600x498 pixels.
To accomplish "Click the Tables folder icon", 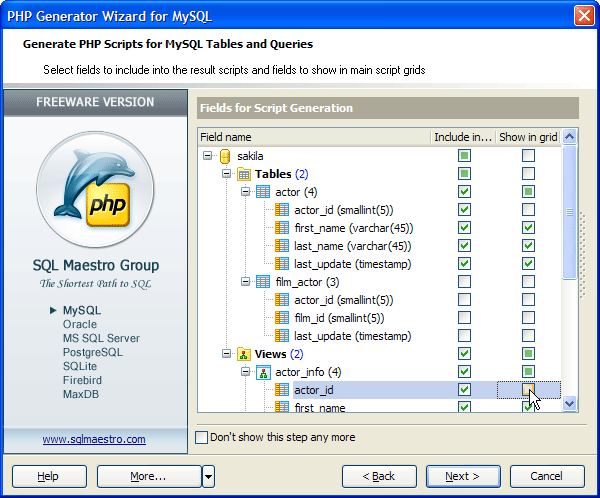I will tap(244, 174).
